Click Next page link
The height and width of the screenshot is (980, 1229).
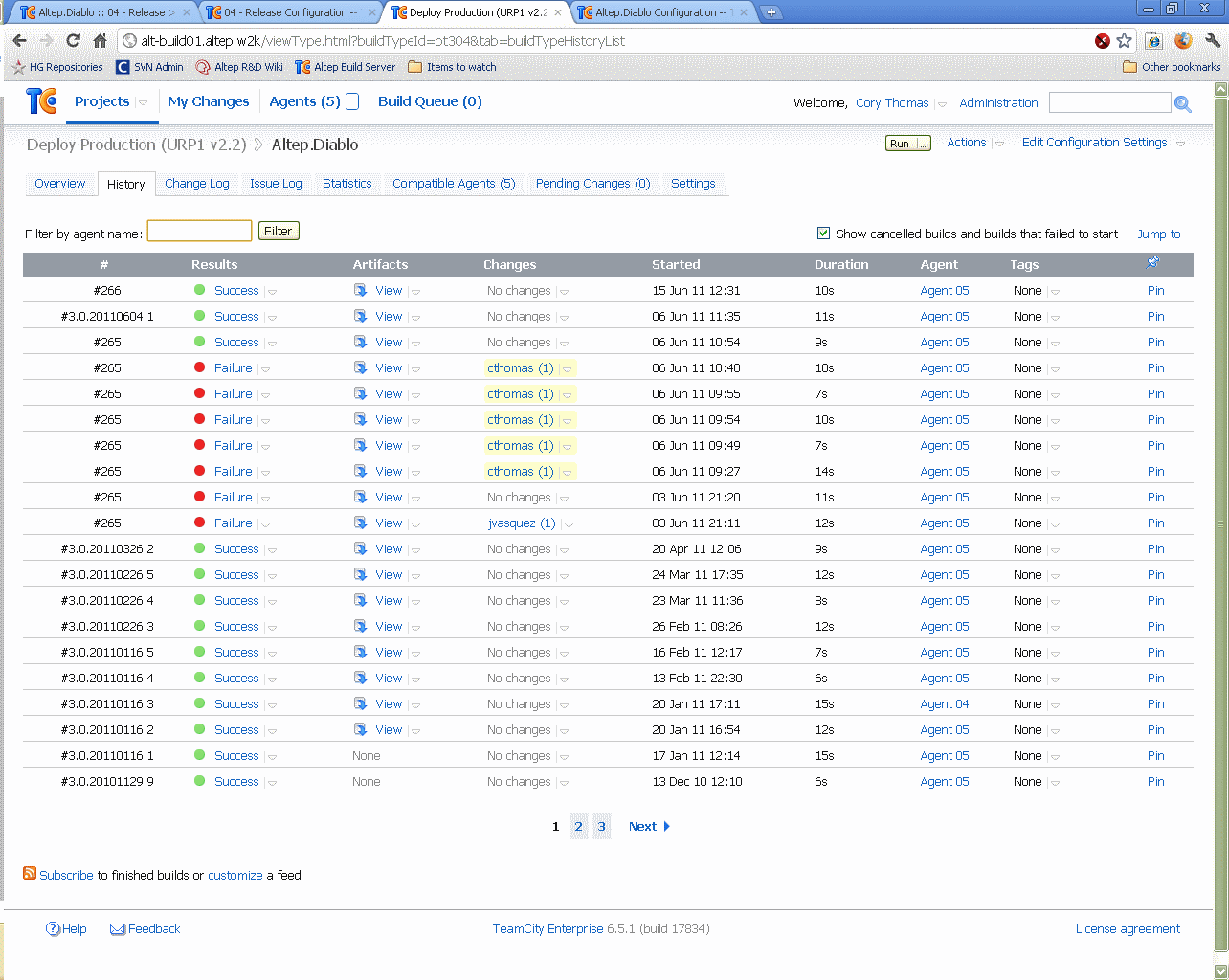[649, 826]
